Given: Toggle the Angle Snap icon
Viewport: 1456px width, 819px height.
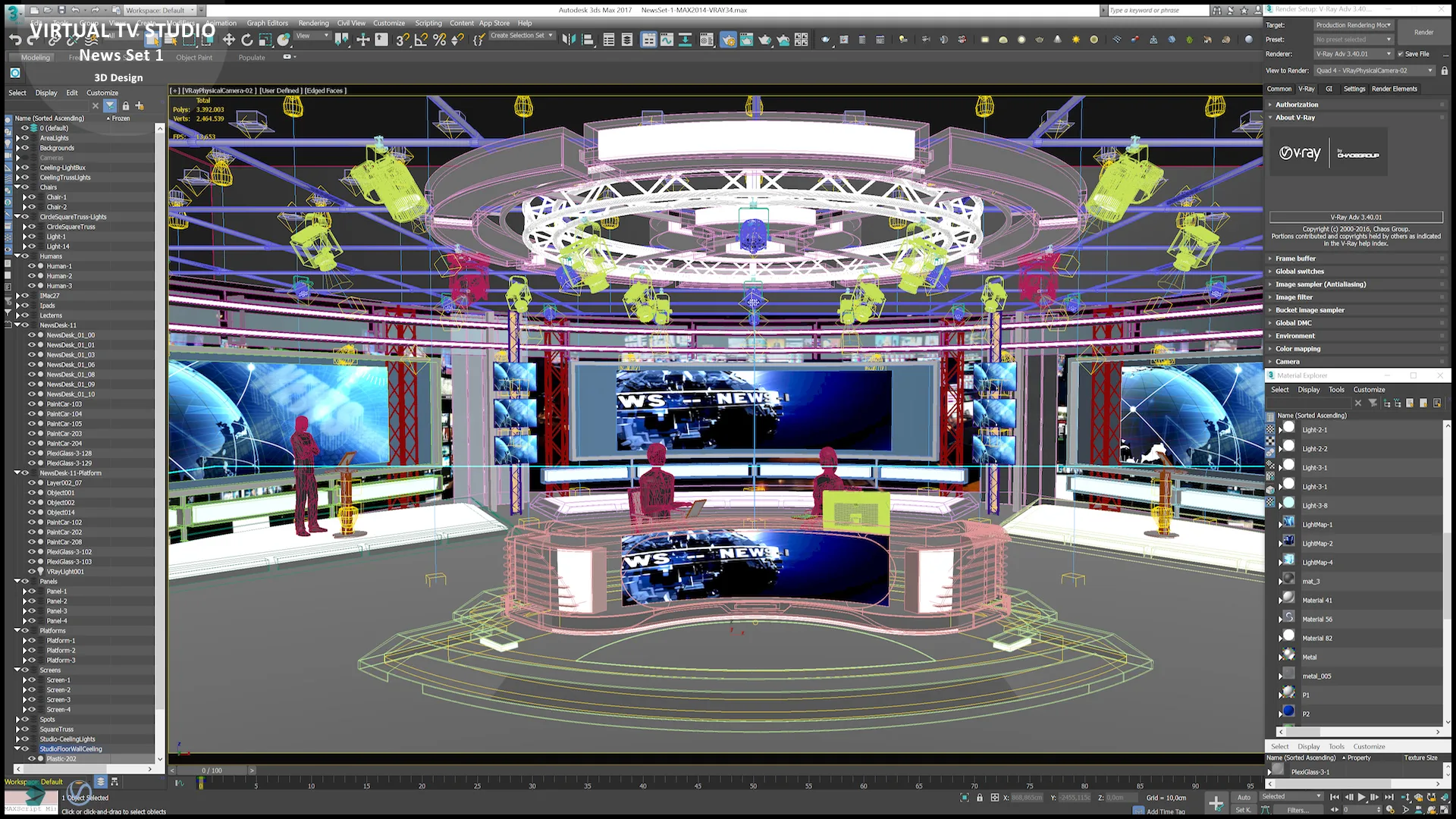Looking at the screenshot, I should coord(421,40).
